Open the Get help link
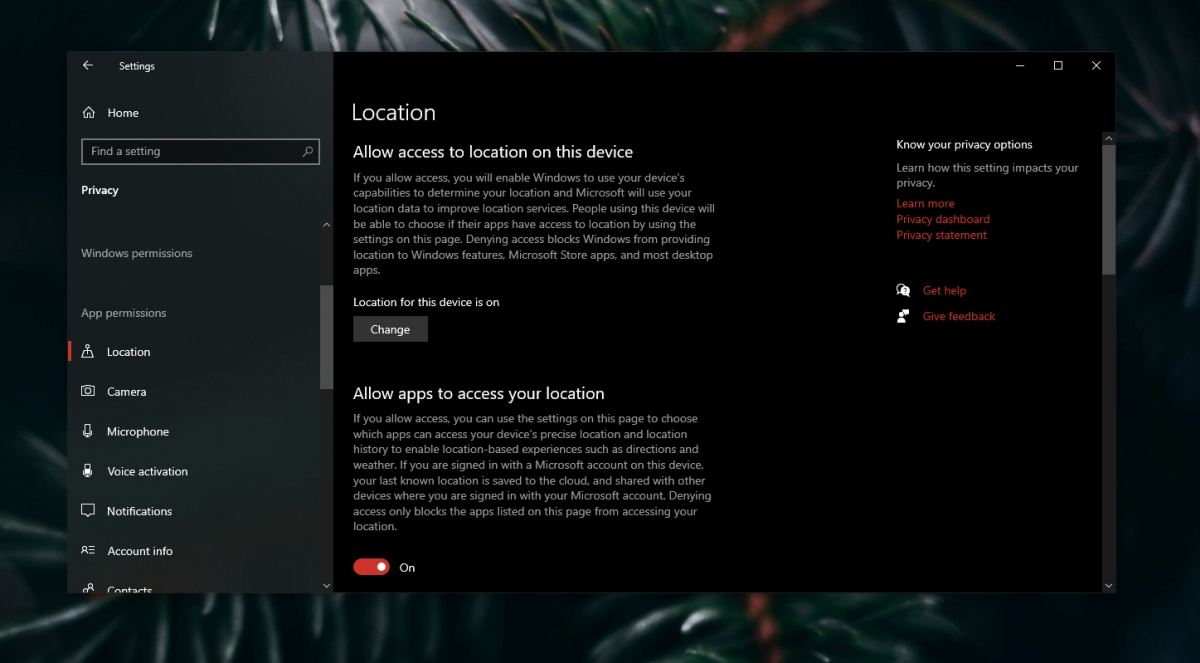1200x663 pixels. pyautogui.click(x=944, y=290)
